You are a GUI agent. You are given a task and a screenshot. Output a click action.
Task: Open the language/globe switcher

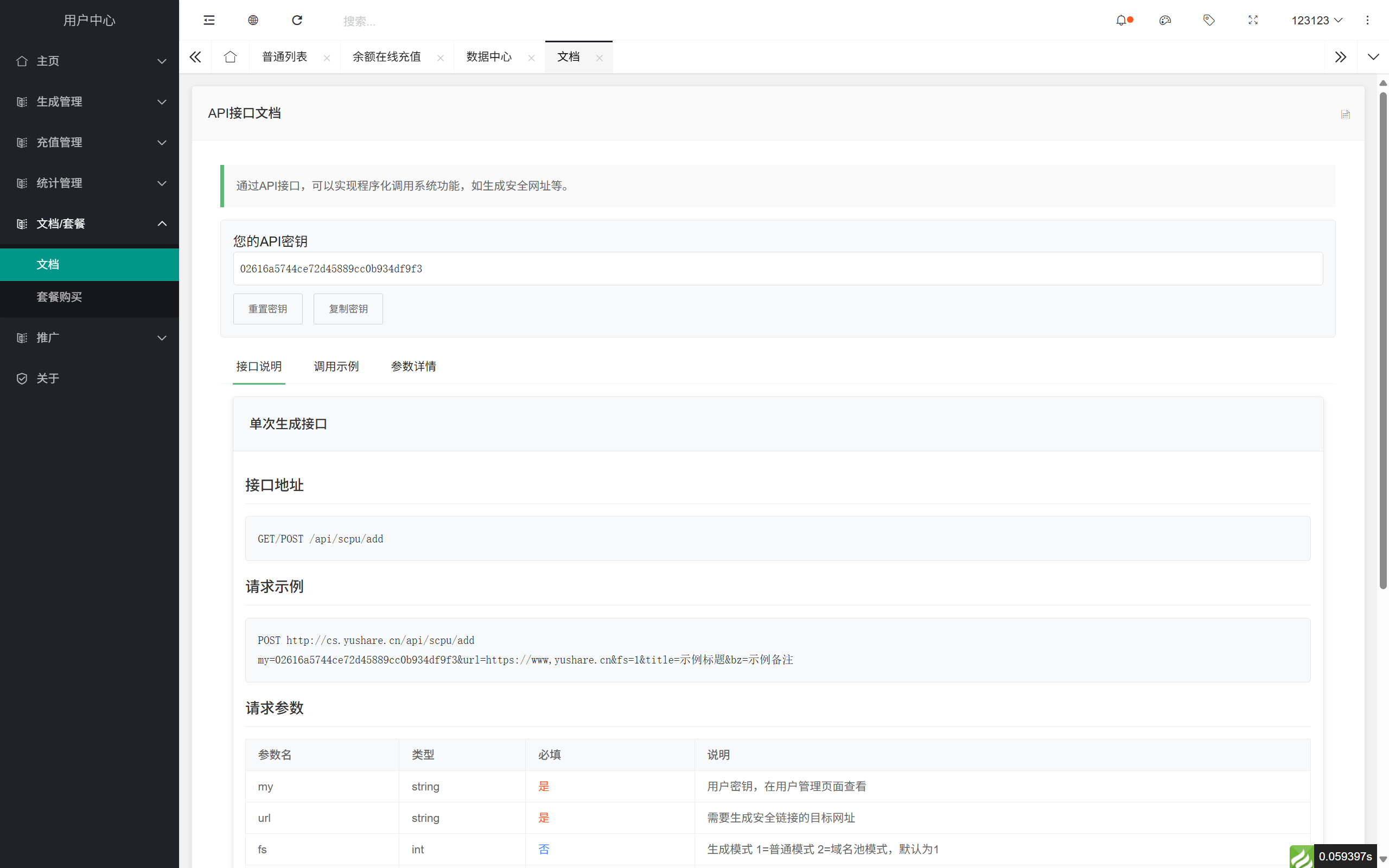point(252,20)
